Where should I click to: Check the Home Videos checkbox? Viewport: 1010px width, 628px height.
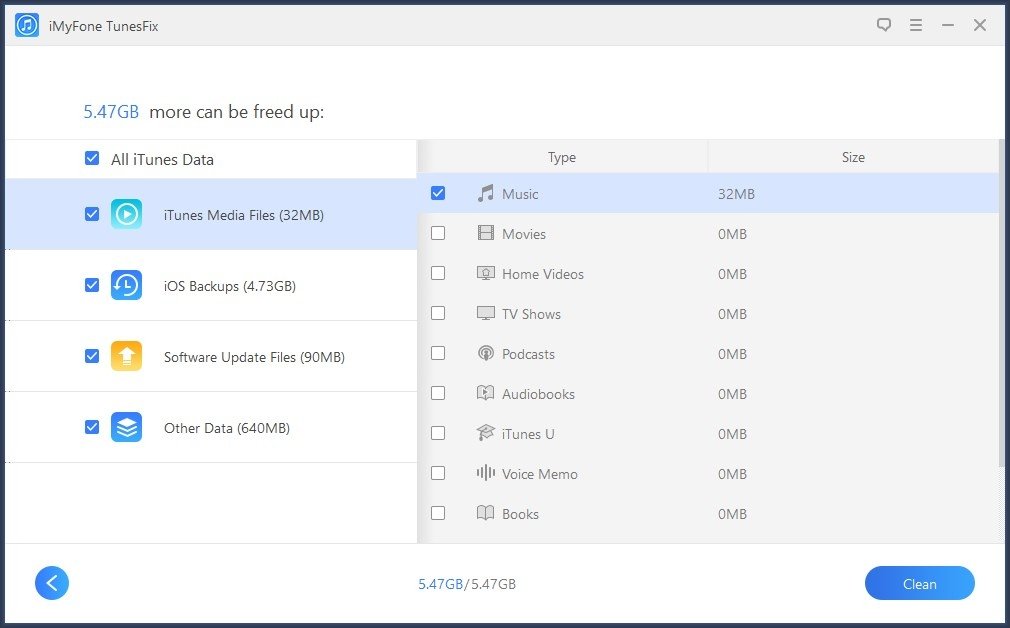[438, 273]
